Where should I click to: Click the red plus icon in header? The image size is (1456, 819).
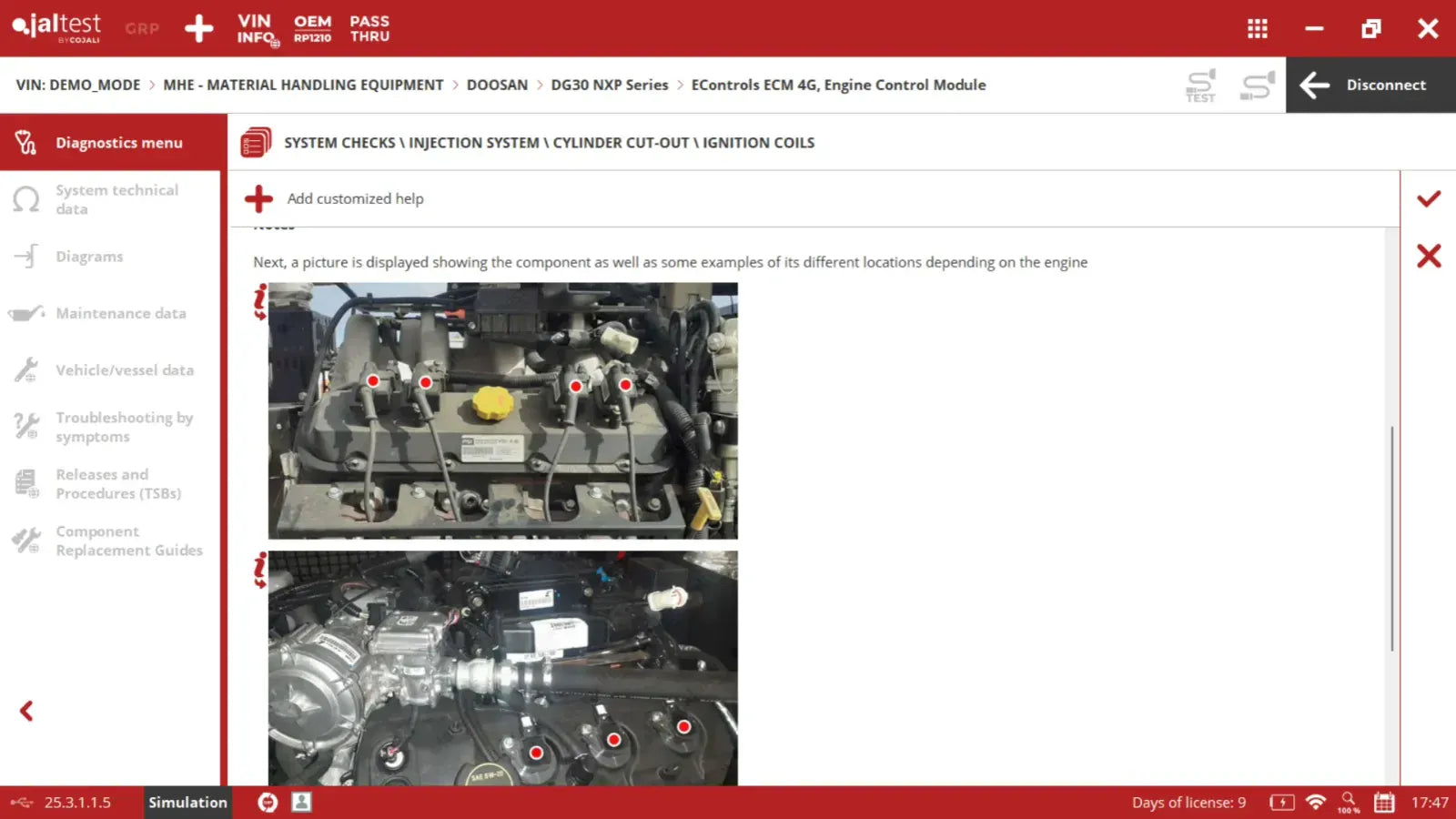[x=198, y=28]
